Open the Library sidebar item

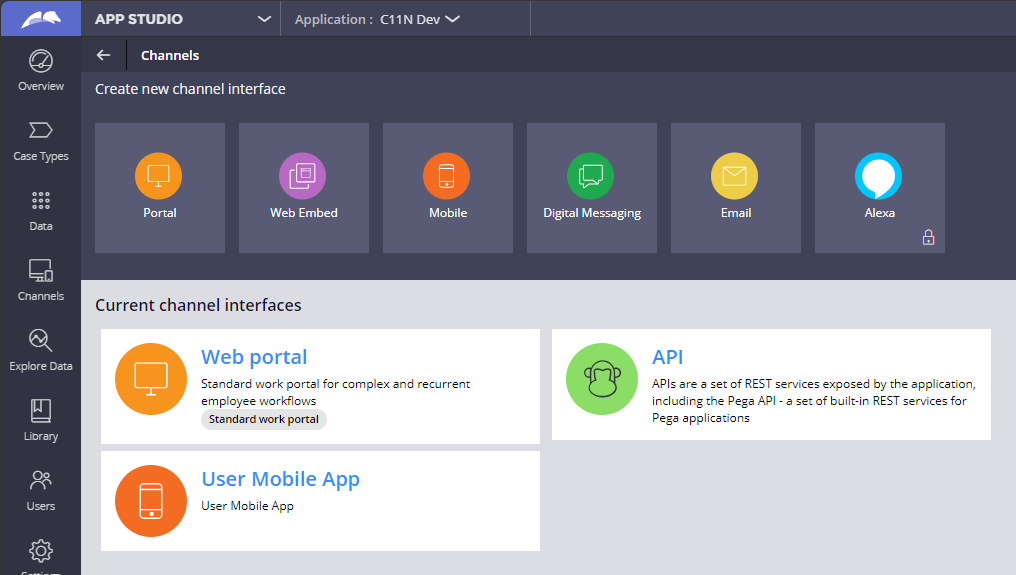40,420
